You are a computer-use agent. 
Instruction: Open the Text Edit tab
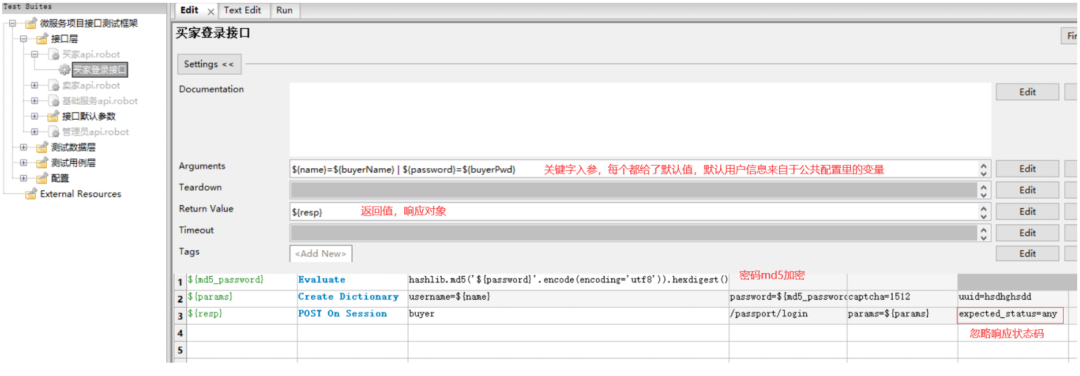242,10
